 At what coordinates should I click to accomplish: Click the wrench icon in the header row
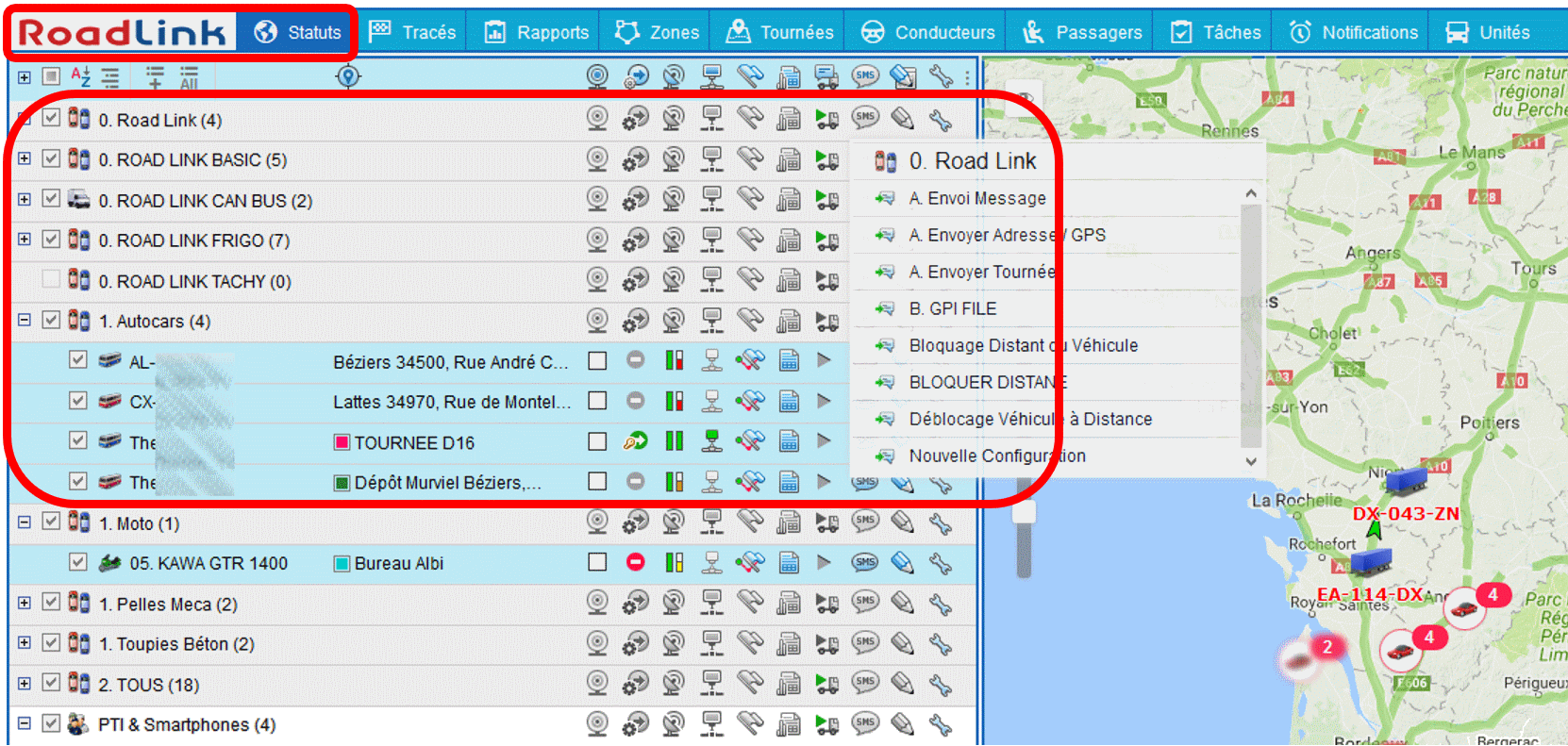(x=941, y=76)
